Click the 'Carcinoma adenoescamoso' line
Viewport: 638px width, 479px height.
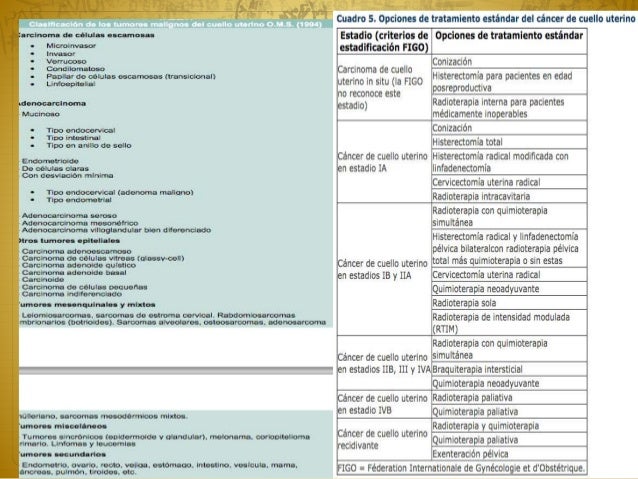[76, 252]
